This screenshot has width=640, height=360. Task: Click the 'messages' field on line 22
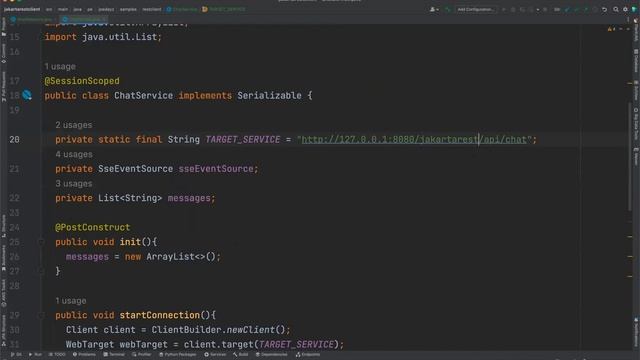[x=189, y=198]
